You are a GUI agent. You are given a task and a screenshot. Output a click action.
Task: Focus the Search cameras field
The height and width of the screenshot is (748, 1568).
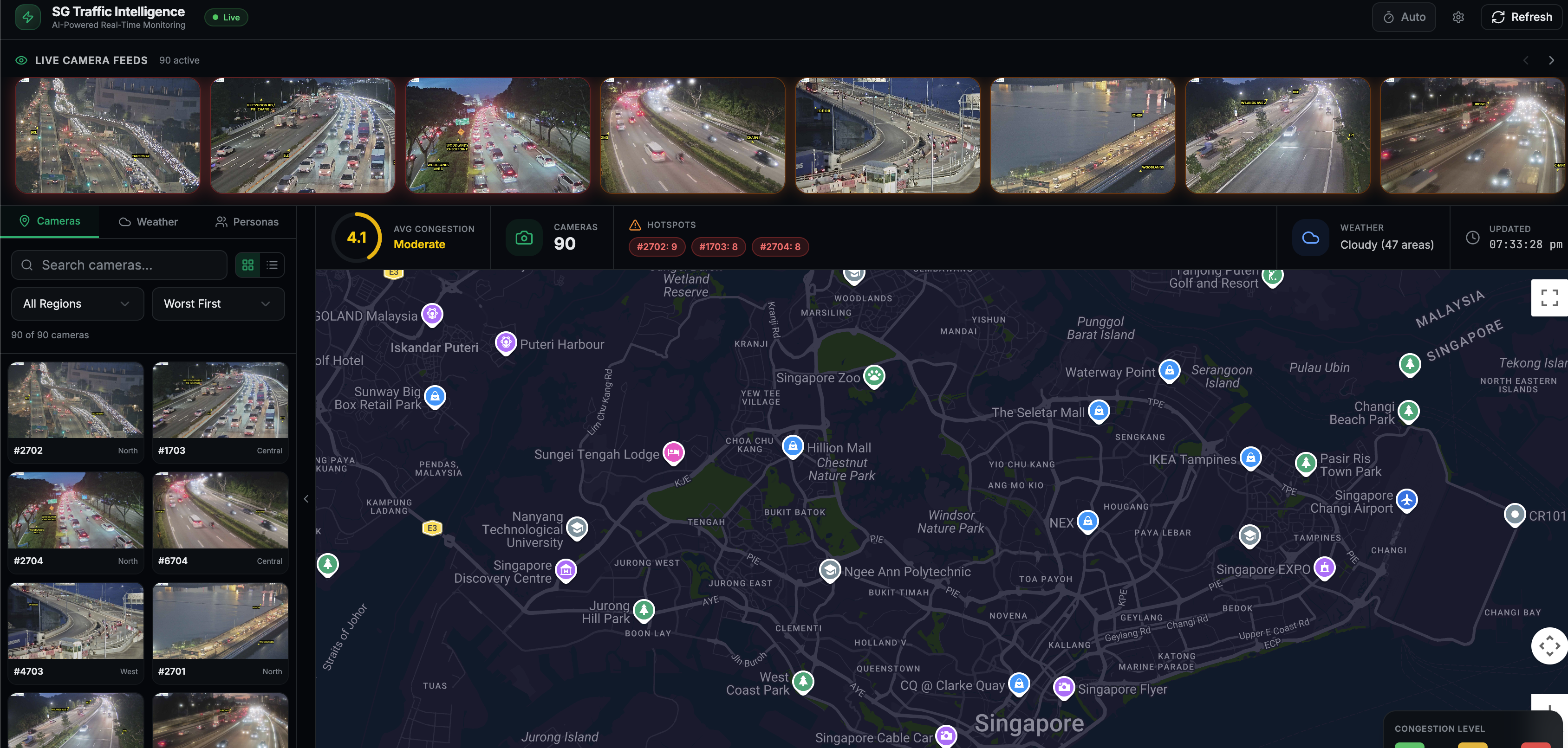[x=119, y=265]
